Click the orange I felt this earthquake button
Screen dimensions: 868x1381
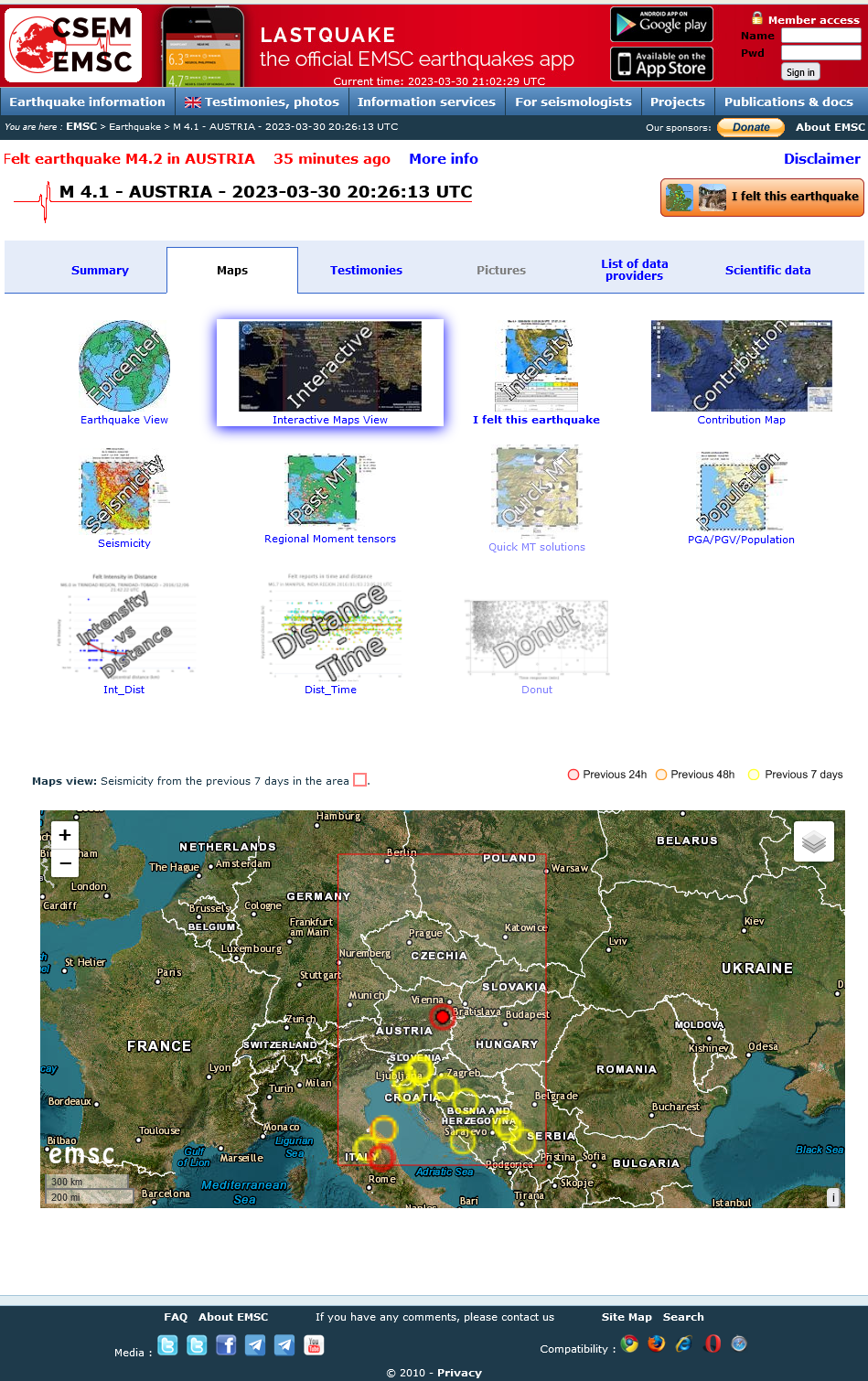pos(762,197)
